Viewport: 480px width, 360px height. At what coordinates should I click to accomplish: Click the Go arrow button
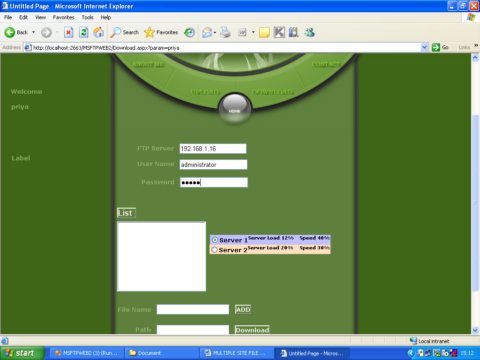click(x=440, y=47)
